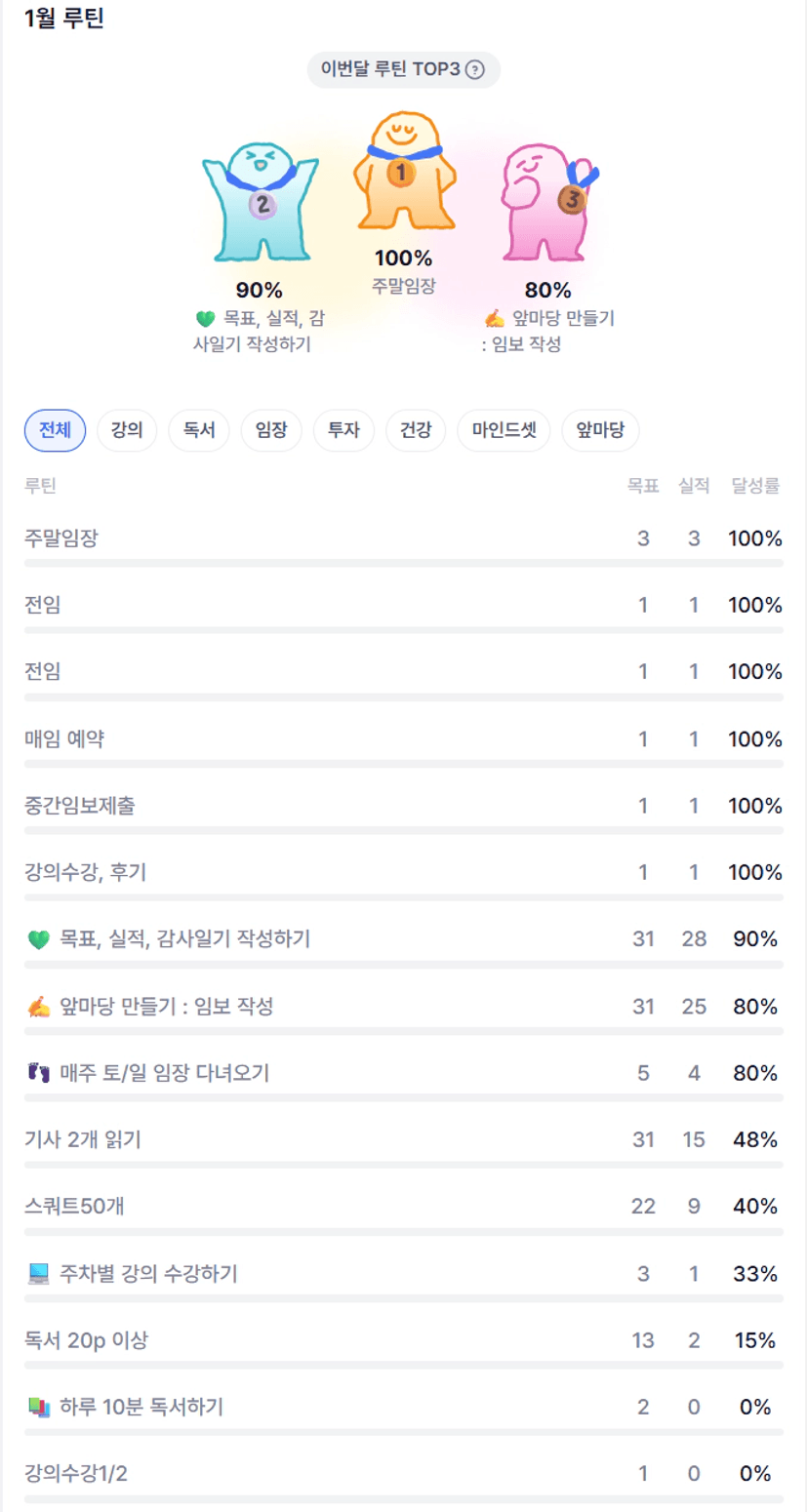This screenshot has width=807, height=1512.
Task: Click the third-place pink medal character
Action: coord(547,203)
